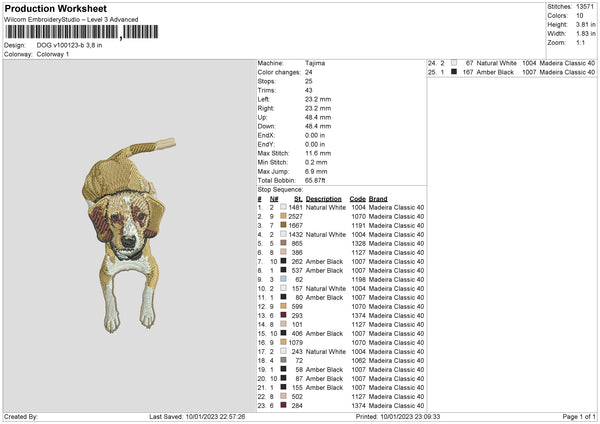600x424 pixels.
Task: Click the Amber Black swatch in row 25
Action: click(x=453, y=72)
